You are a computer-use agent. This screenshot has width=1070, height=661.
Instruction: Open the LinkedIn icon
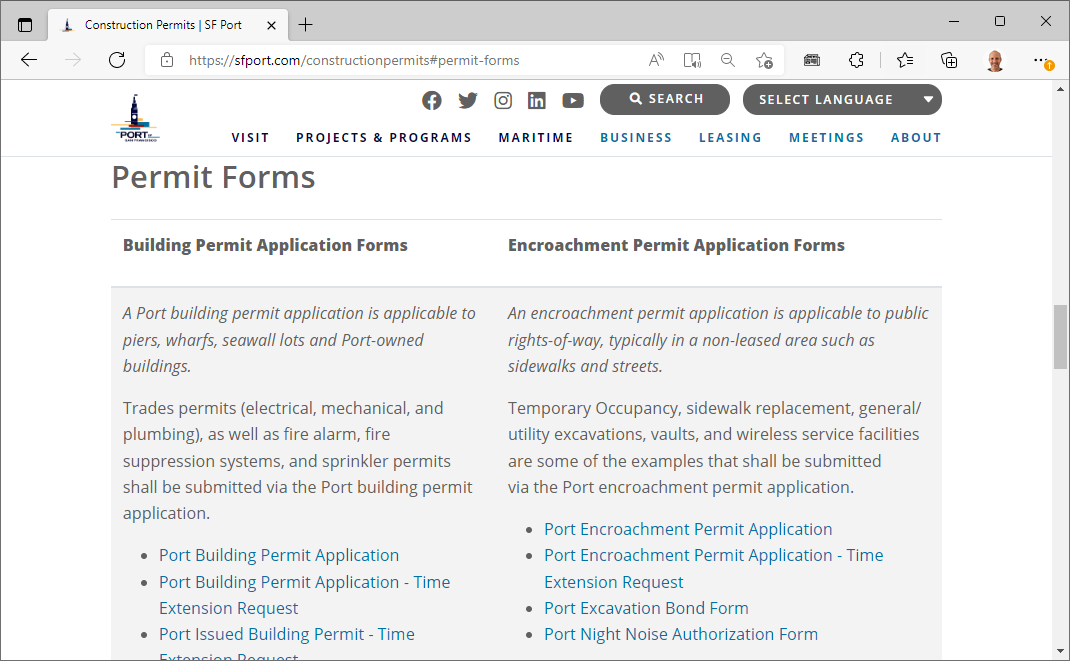[537, 100]
